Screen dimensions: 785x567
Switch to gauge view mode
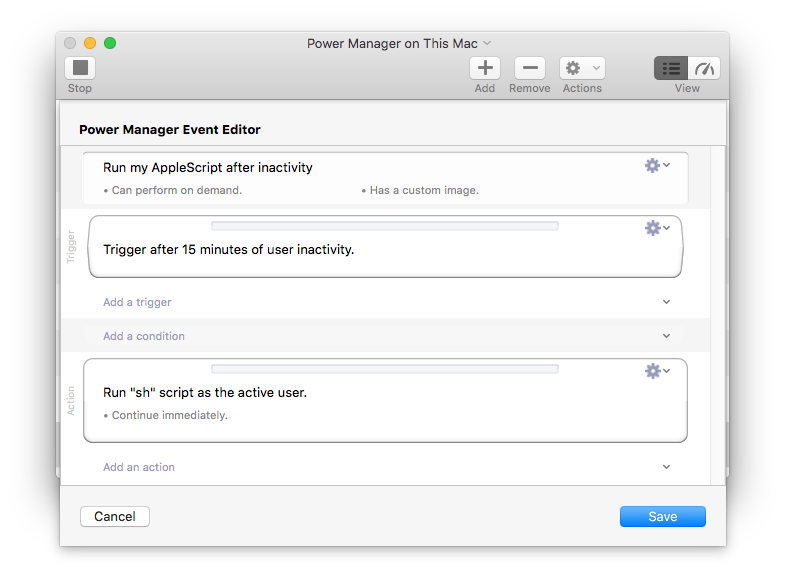point(704,68)
